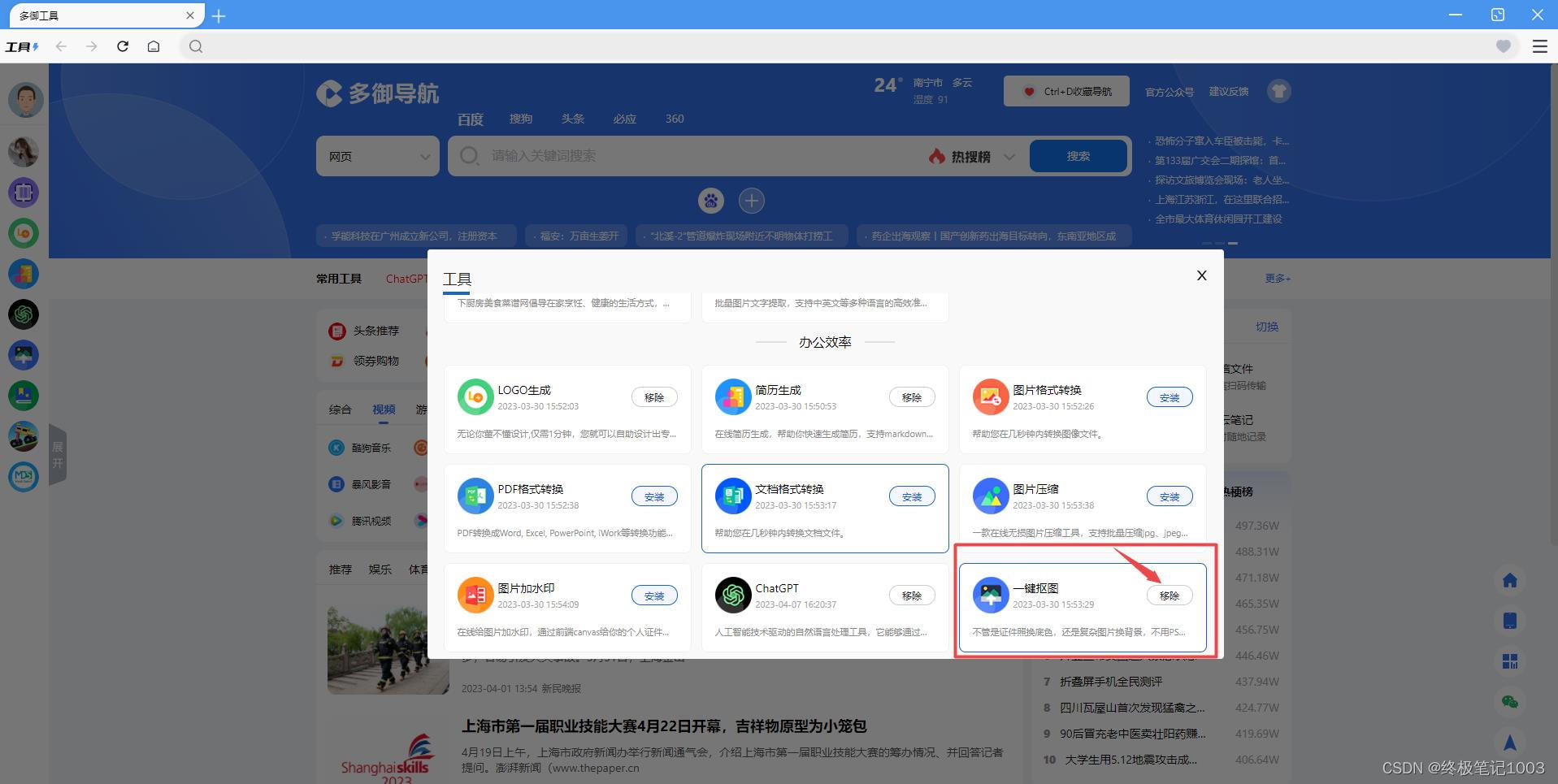1558x784 pixels.
Task: Click the 搜索 button
Action: pyautogui.click(x=1078, y=156)
